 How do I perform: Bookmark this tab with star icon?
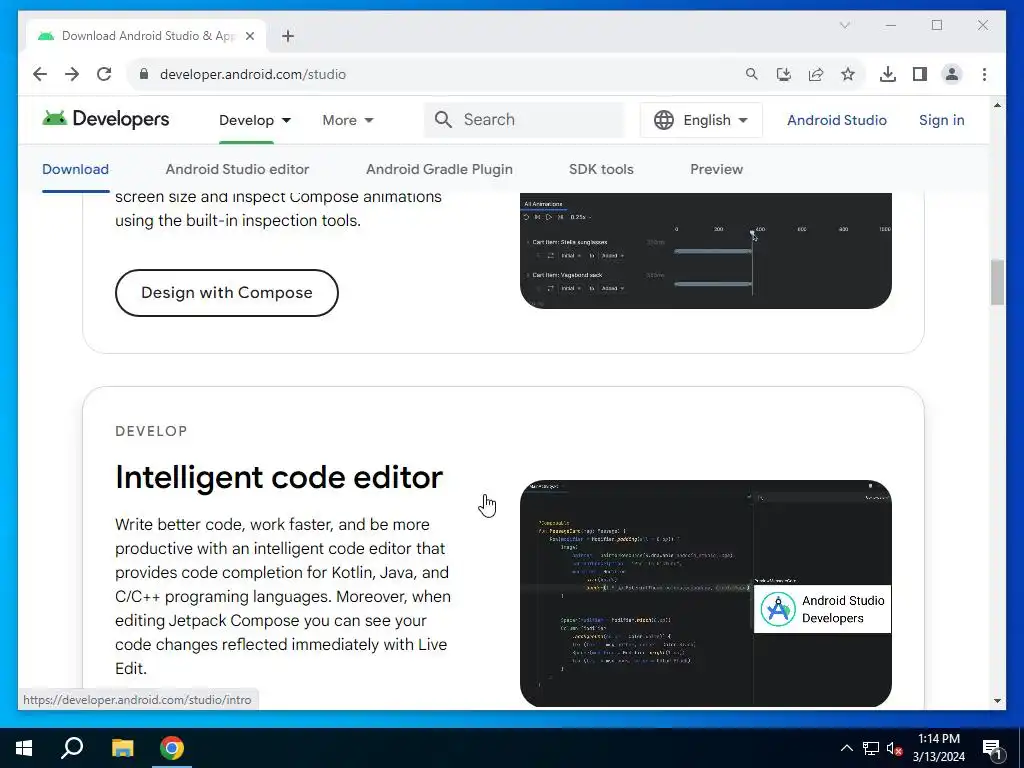pos(848,74)
